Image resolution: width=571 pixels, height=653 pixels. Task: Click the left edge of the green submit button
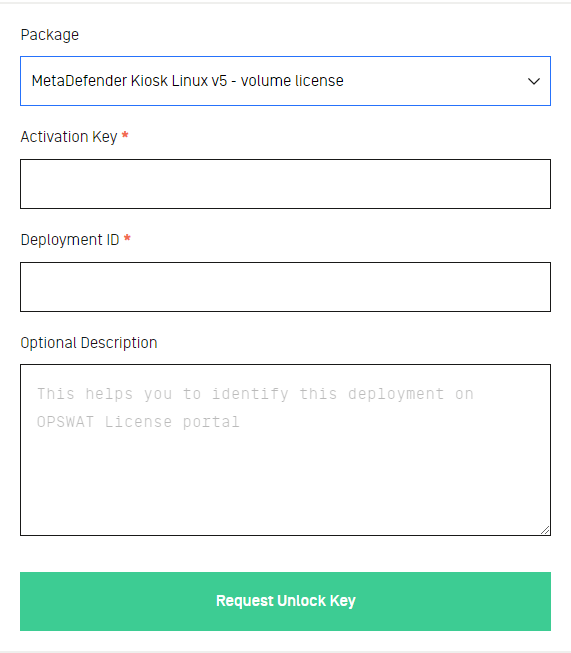pyautogui.click(x=33, y=601)
